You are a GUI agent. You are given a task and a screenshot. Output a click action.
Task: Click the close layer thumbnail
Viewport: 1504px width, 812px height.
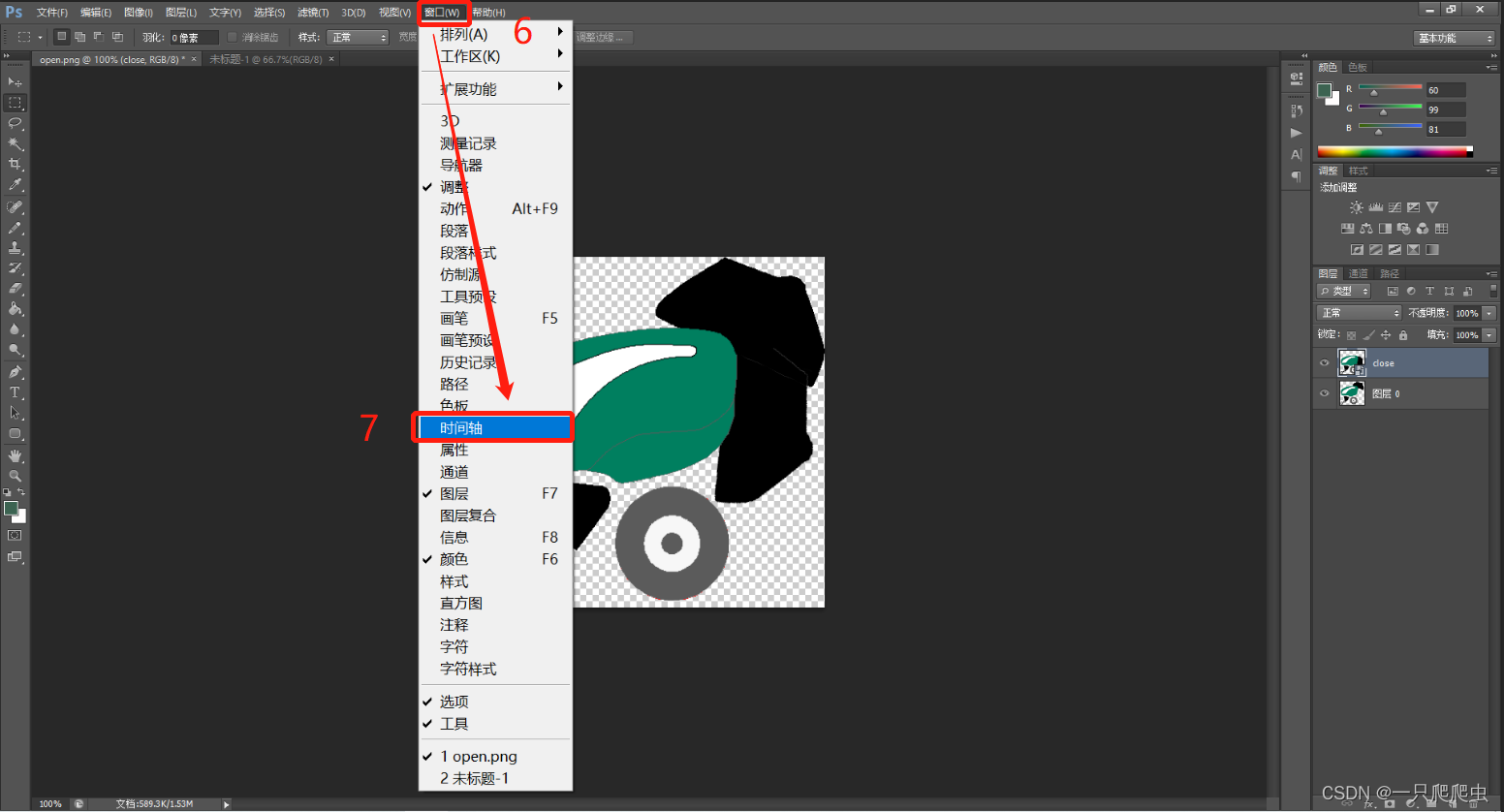1352,362
